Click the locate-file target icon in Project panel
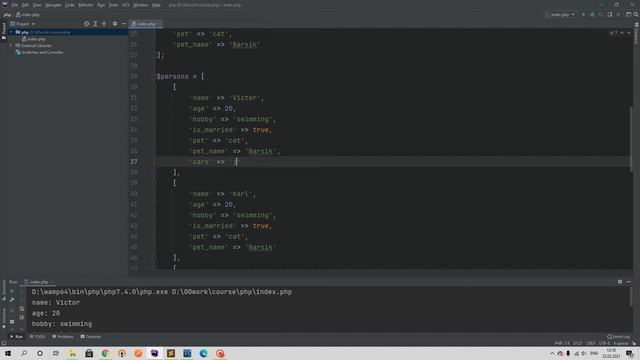 click(x=87, y=24)
